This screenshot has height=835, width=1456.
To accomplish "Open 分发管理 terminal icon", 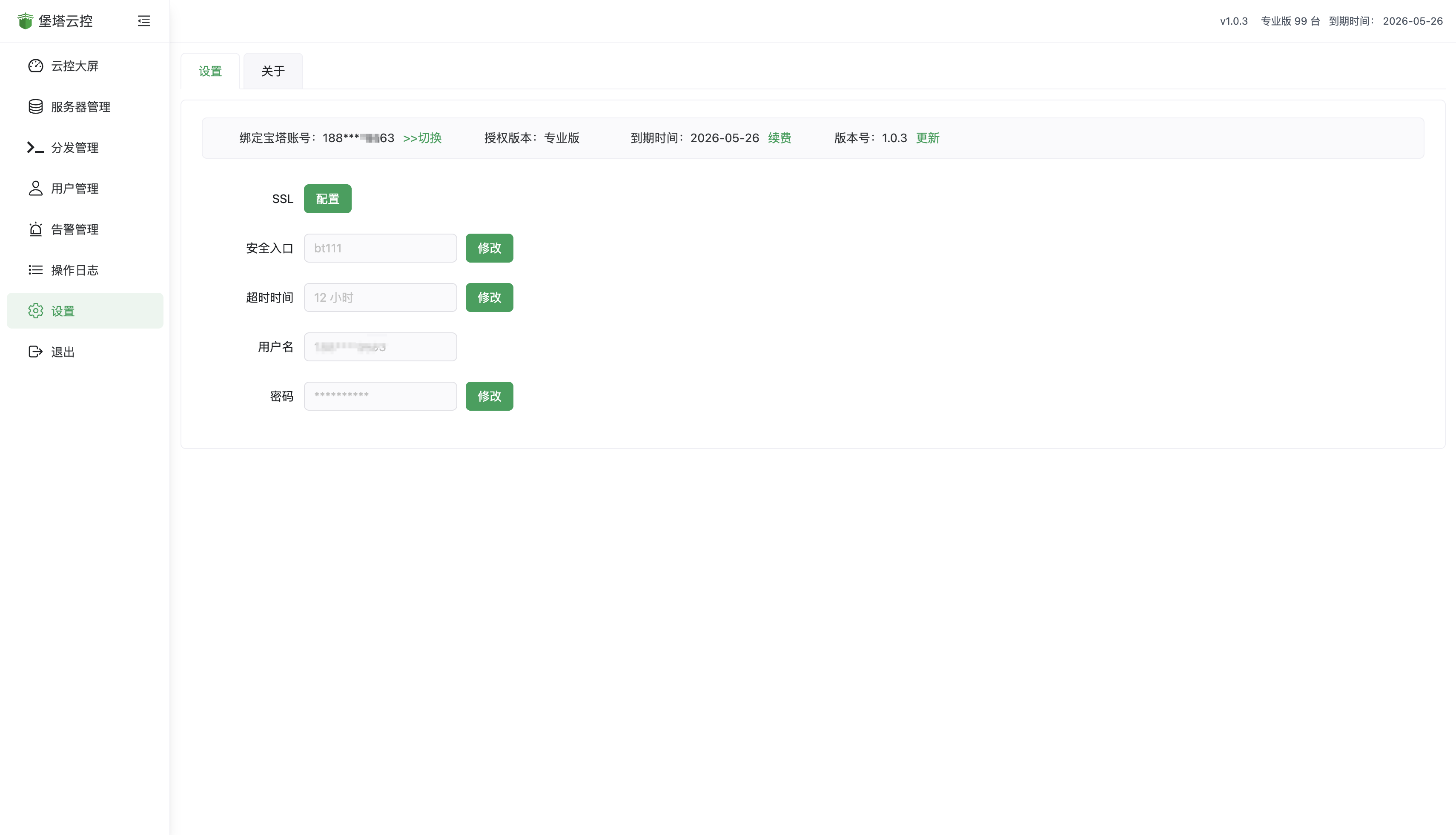I will click(36, 147).
